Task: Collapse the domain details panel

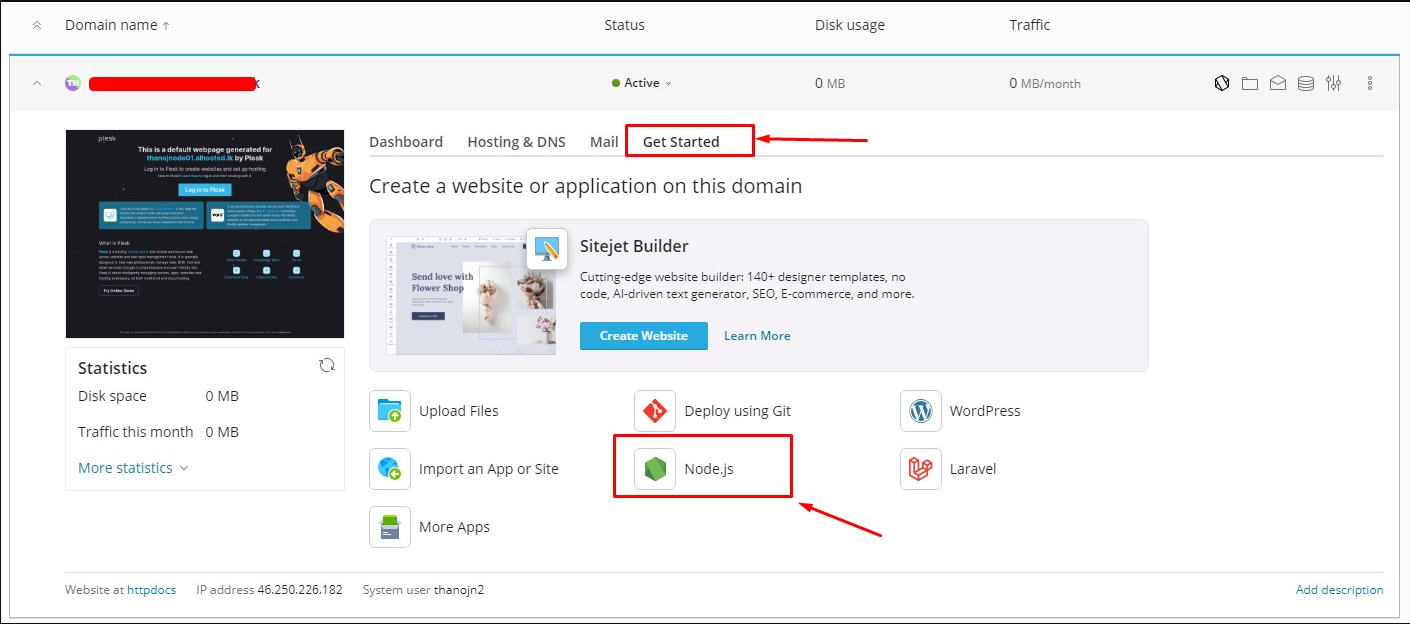Action: click(36, 83)
